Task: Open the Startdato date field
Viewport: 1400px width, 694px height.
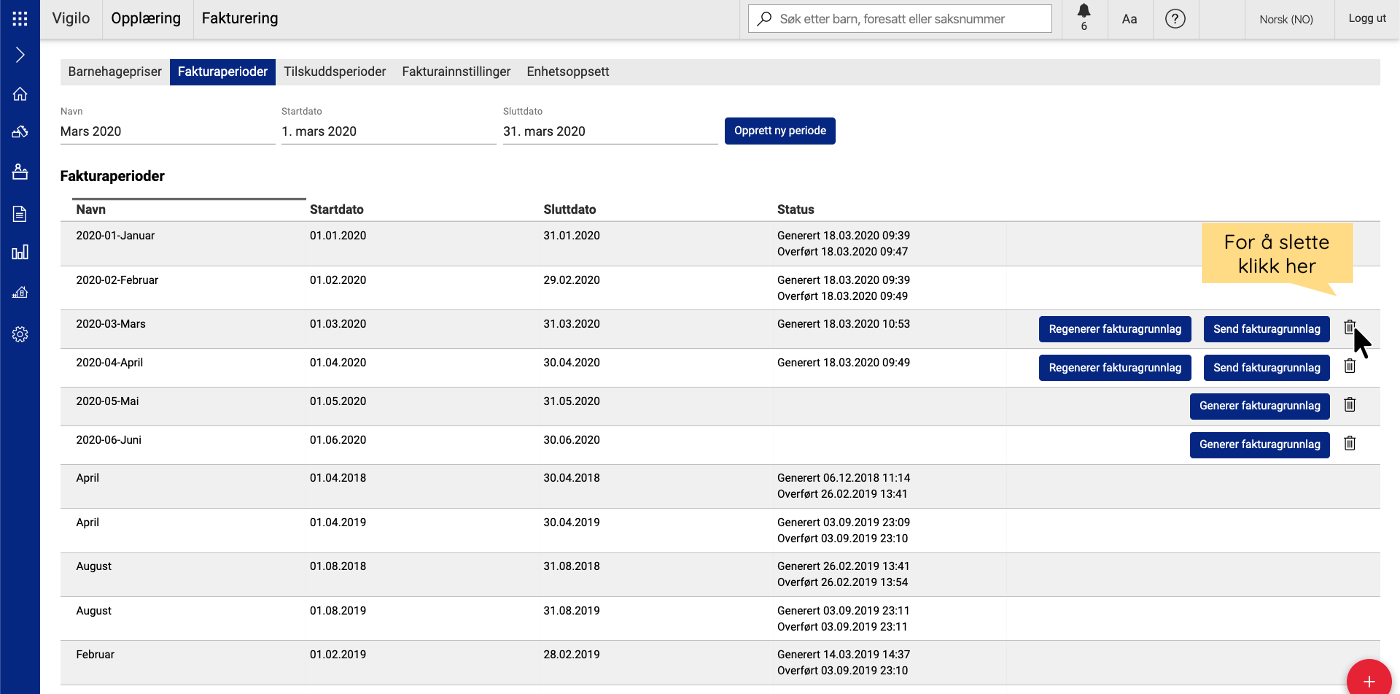Action: click(388, 131)
